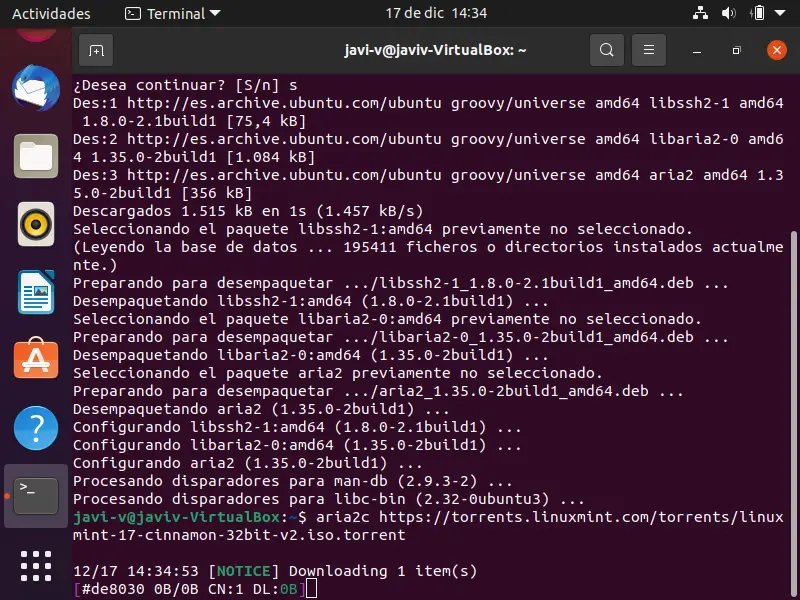The width and height of the screenshot is (800, 600).
Task: Click 'Seleccionando el paquete aria2' line
Action: [x=338, y=373]
